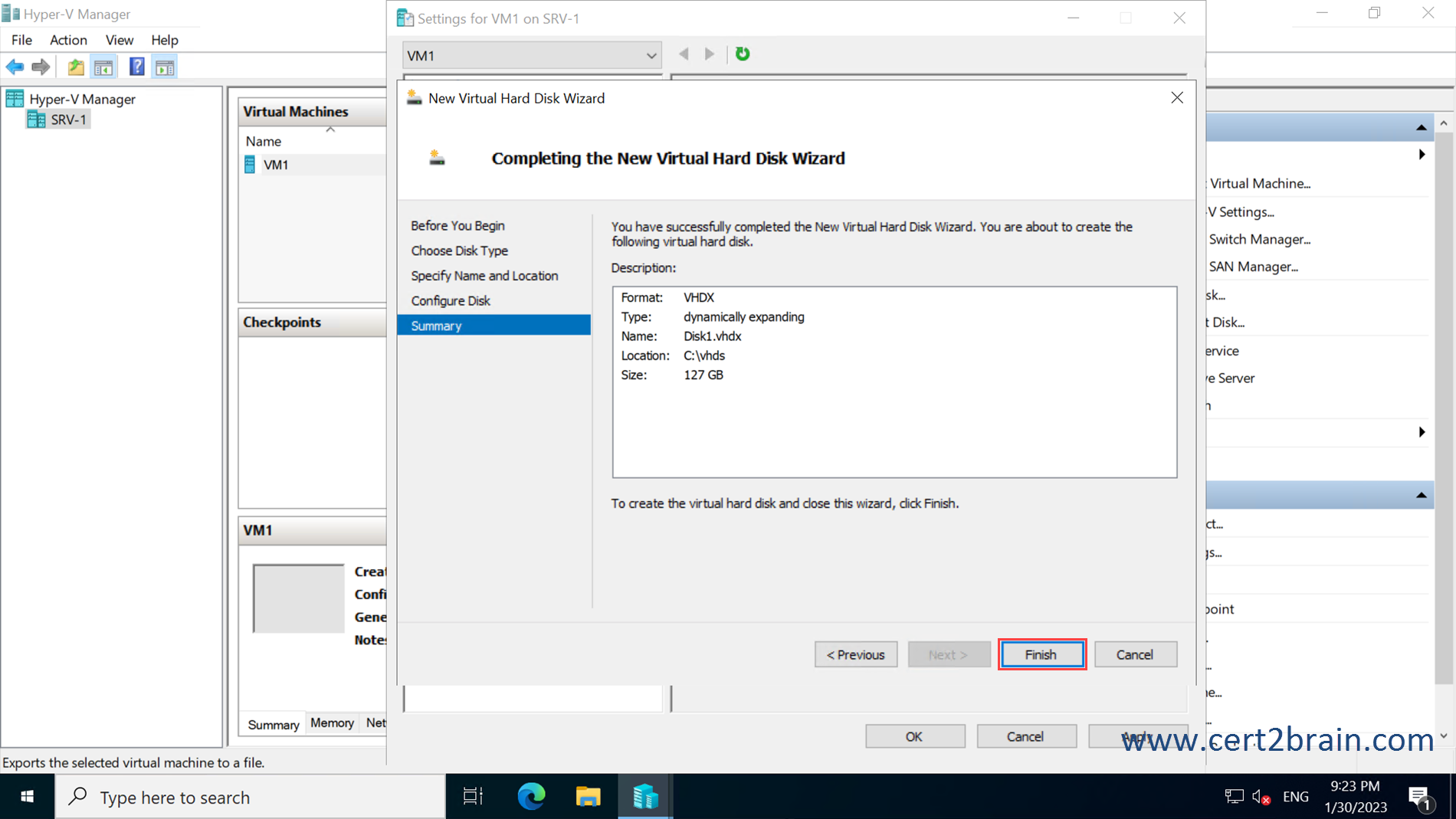Click OK in the VM1 Settings window

coord(915,736)
